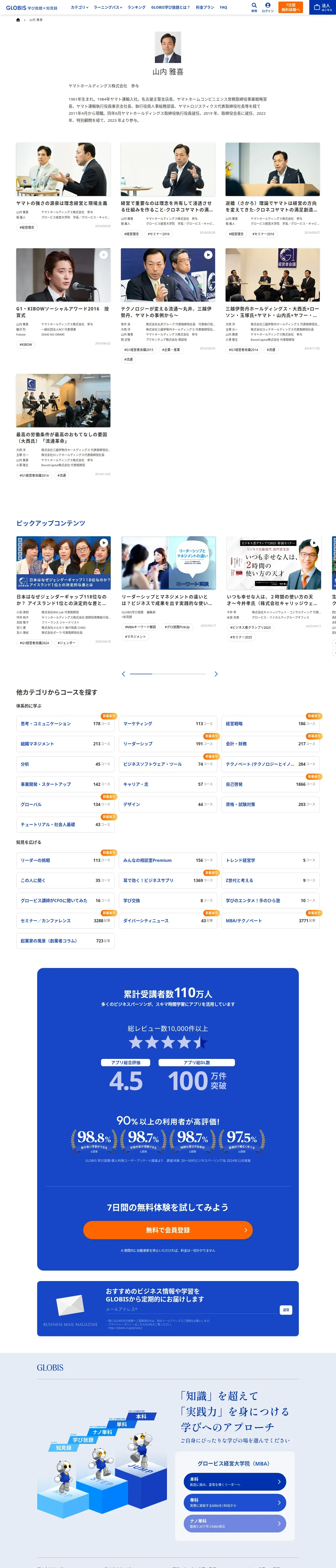Open ヤマトの強さの源泉は理念経営 article thumbnail
336x1568 pixels.
[x=63, y=169]
